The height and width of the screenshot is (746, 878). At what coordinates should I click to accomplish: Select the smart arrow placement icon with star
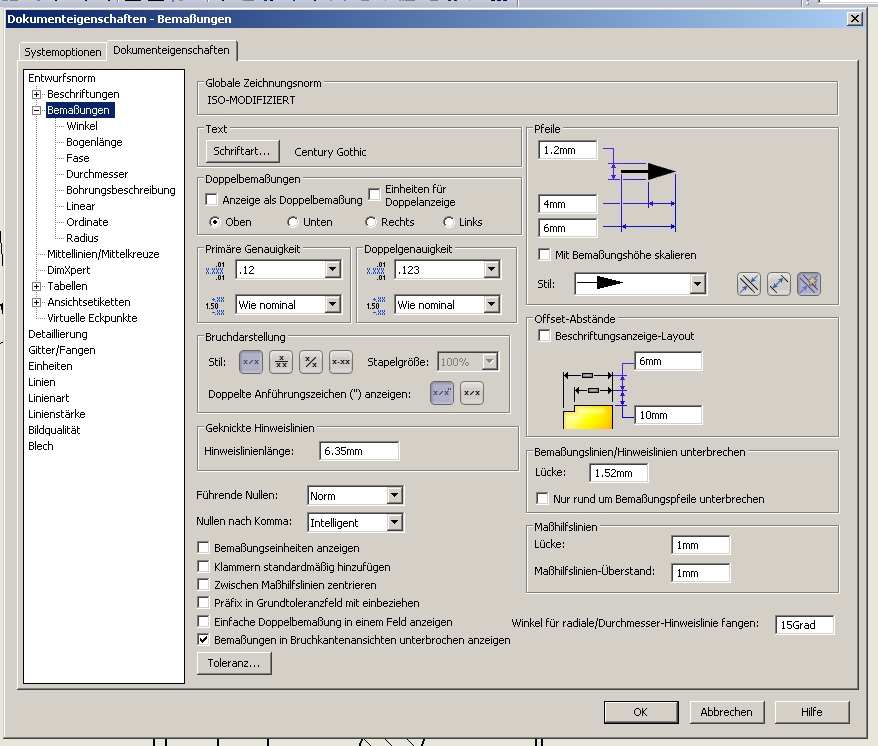click(809, 284)
